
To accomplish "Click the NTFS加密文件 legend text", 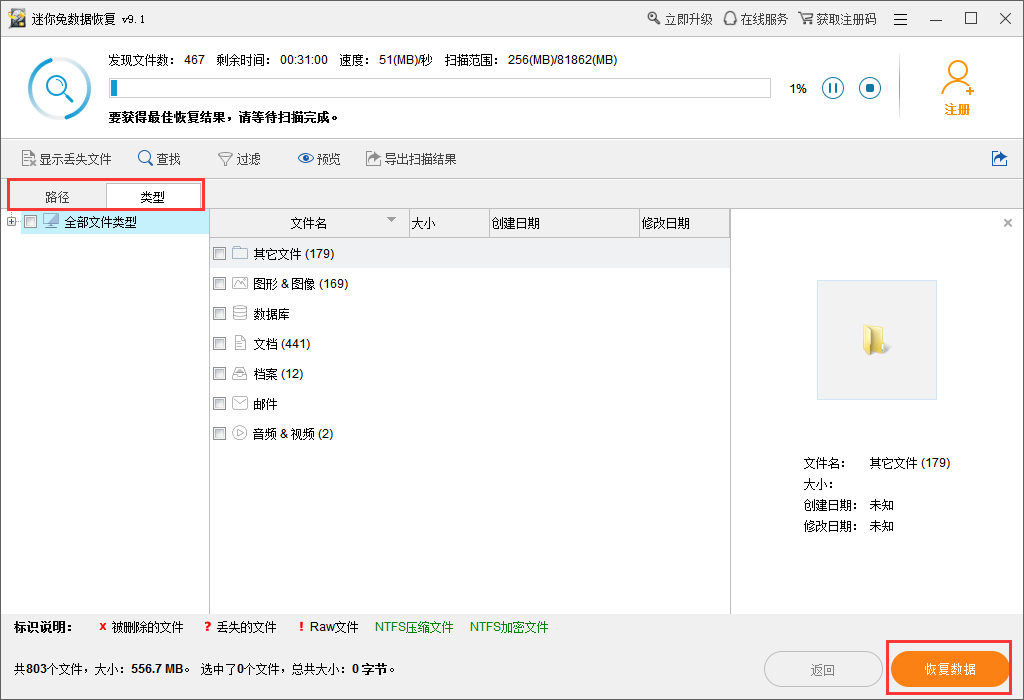I will (509, 627).
